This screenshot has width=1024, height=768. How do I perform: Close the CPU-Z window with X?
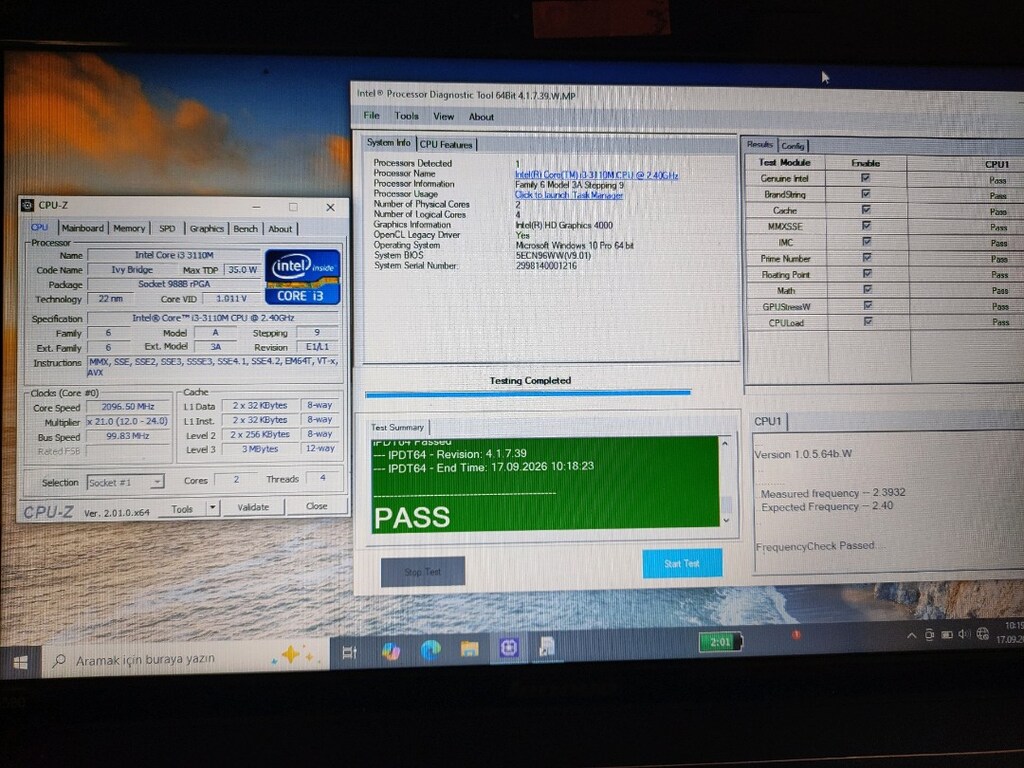point(330,207)
